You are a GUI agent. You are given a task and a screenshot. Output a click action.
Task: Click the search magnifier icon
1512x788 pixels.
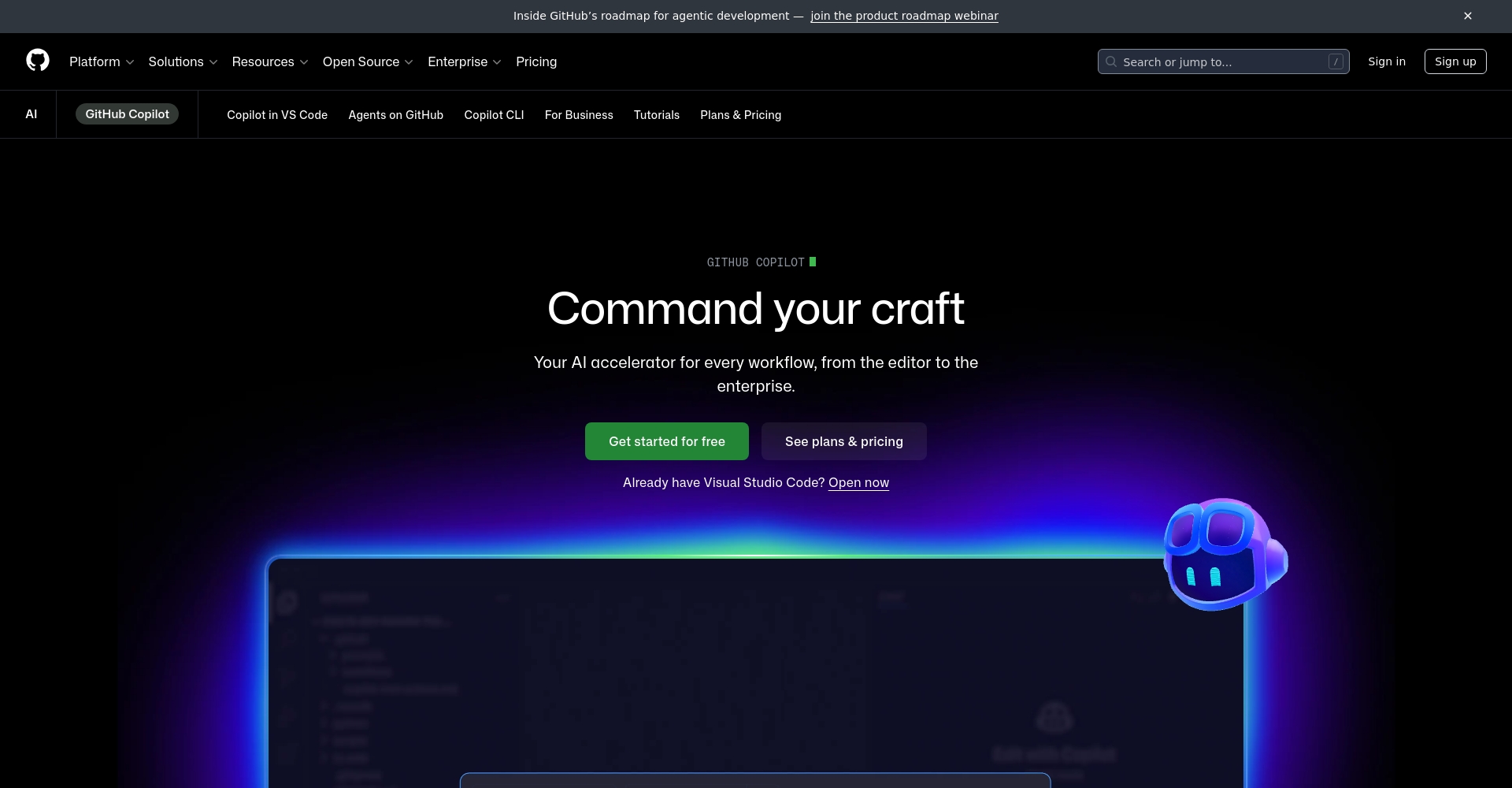[1110, 61]
